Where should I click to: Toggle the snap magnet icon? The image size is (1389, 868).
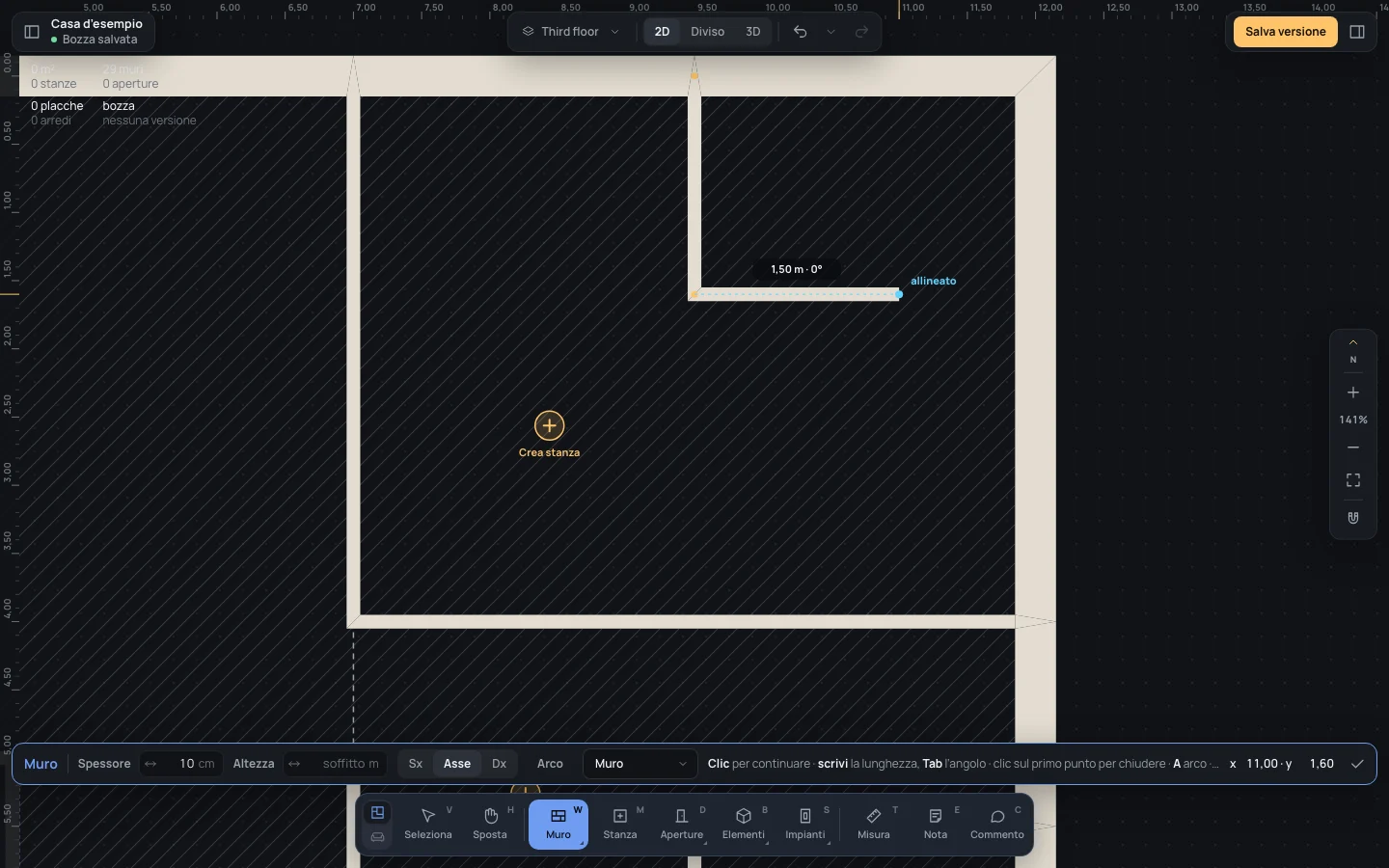point(1353,518)
